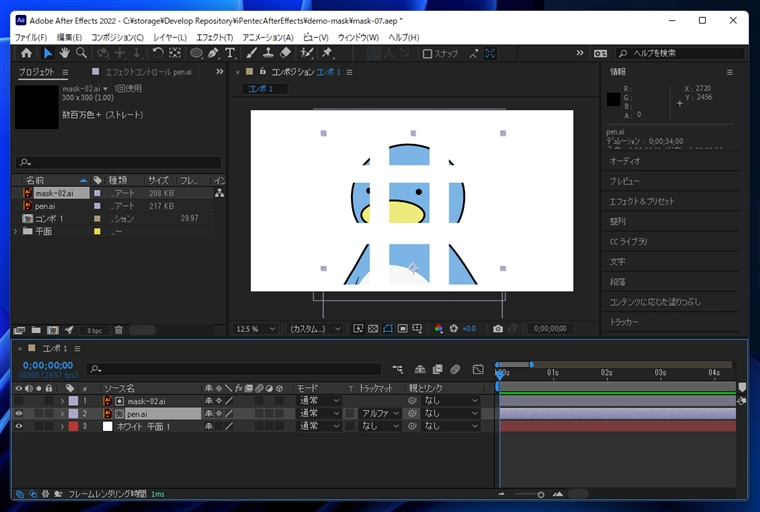Open the blend mode dropdown for mask-02.ai
The width and height of the screenshot is (760, 512).
(x=319, y=400)
